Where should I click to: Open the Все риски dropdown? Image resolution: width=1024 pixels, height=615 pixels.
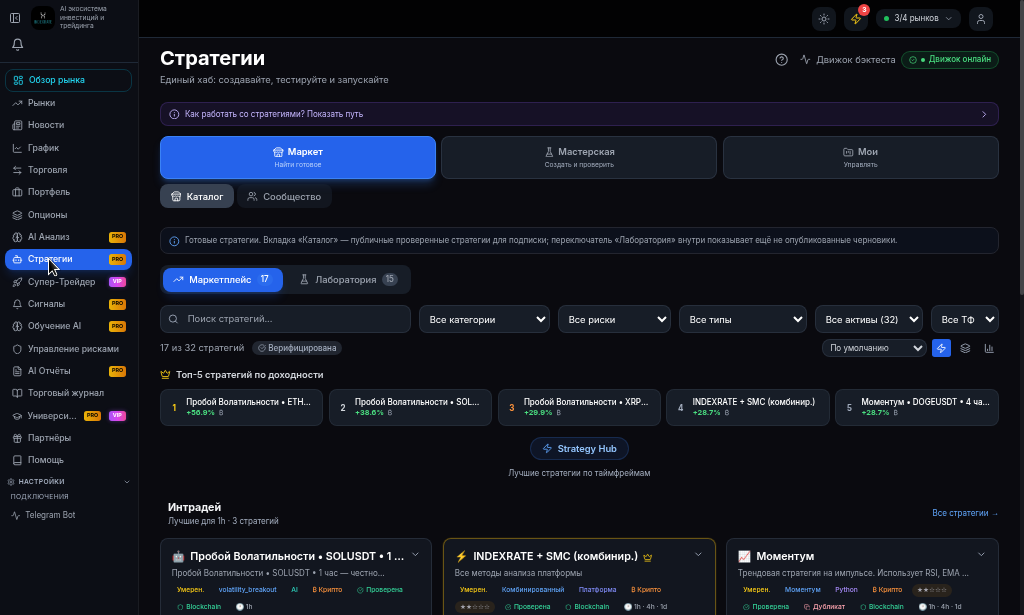(x=614, y=319)
